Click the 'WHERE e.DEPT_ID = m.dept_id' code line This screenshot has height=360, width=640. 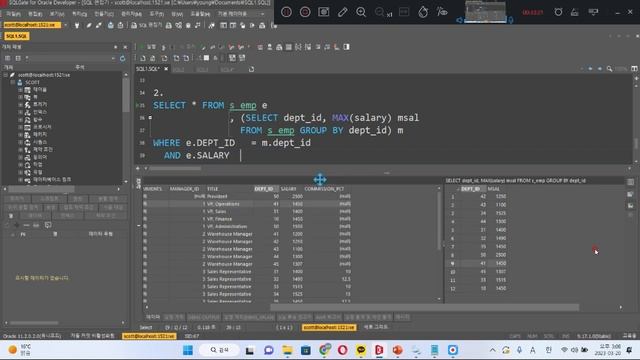232,143
